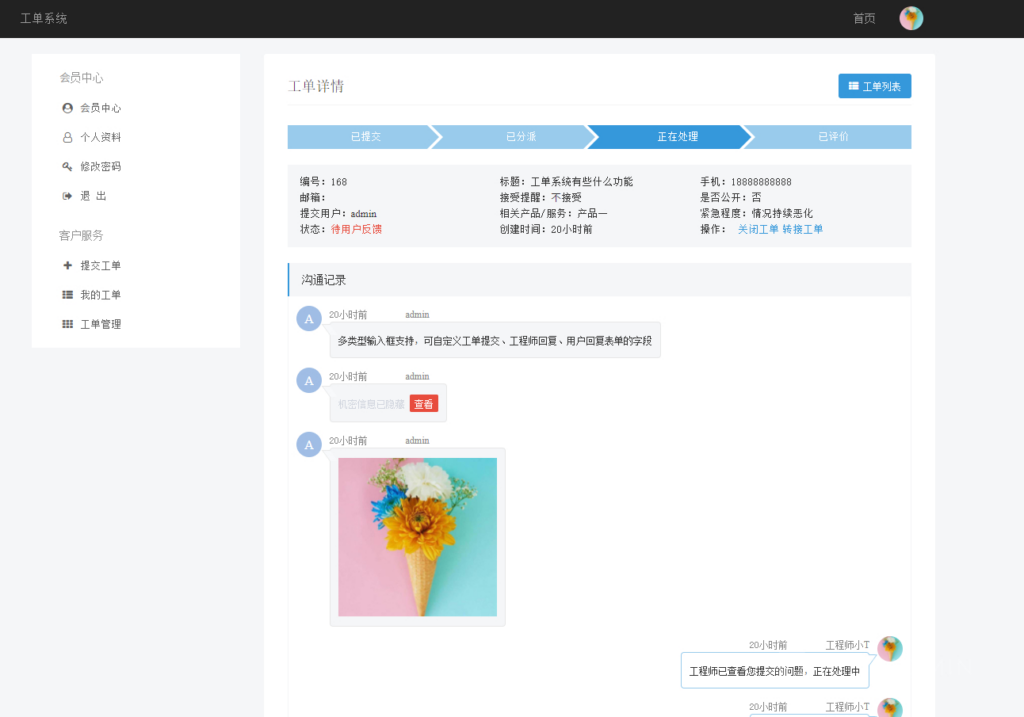Screen dimensions: 1024x717
Task: Open the user avatar menu at top right
Action: (910, 18)
